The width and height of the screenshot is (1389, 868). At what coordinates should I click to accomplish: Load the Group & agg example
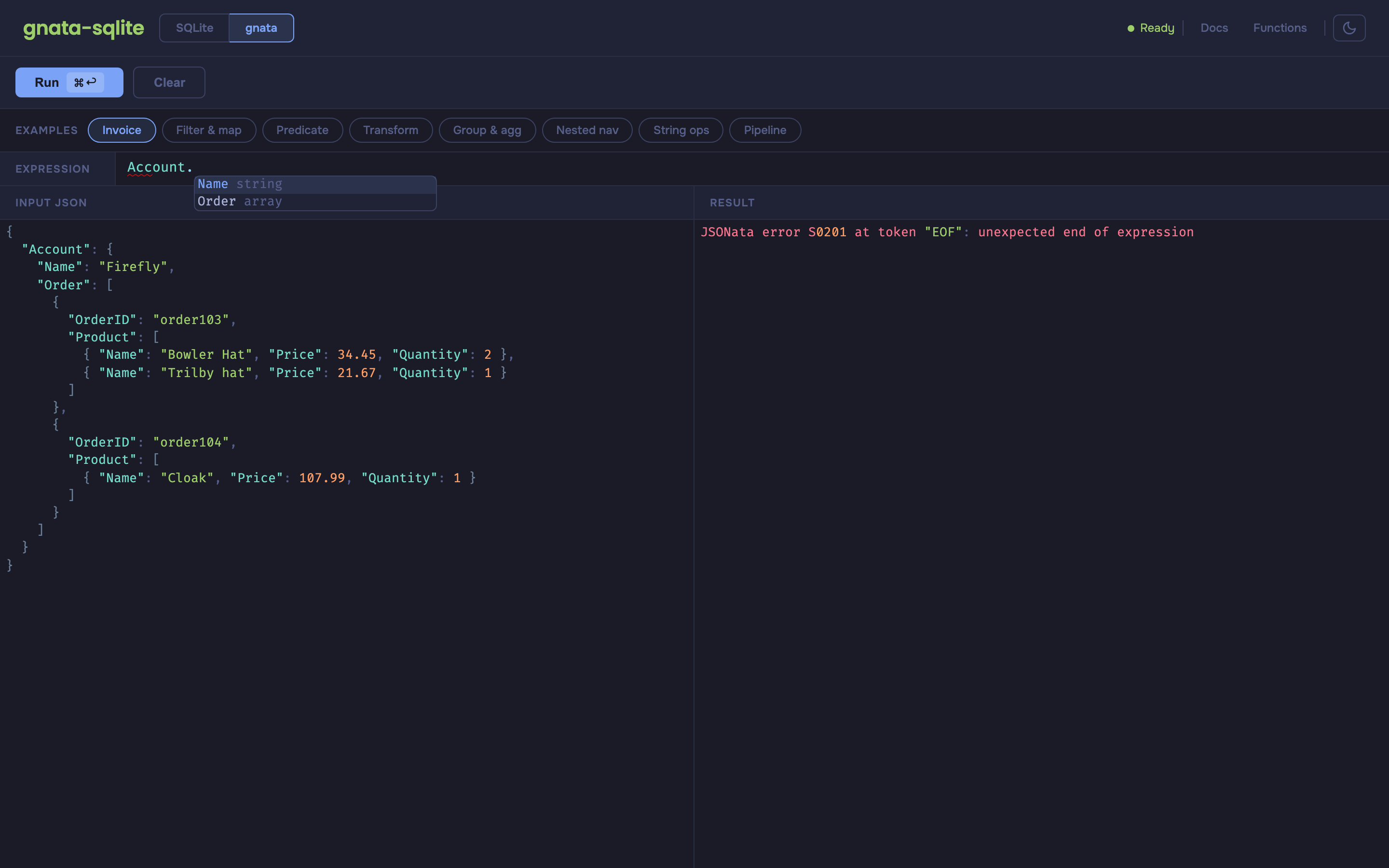click(x=487, y=130)
